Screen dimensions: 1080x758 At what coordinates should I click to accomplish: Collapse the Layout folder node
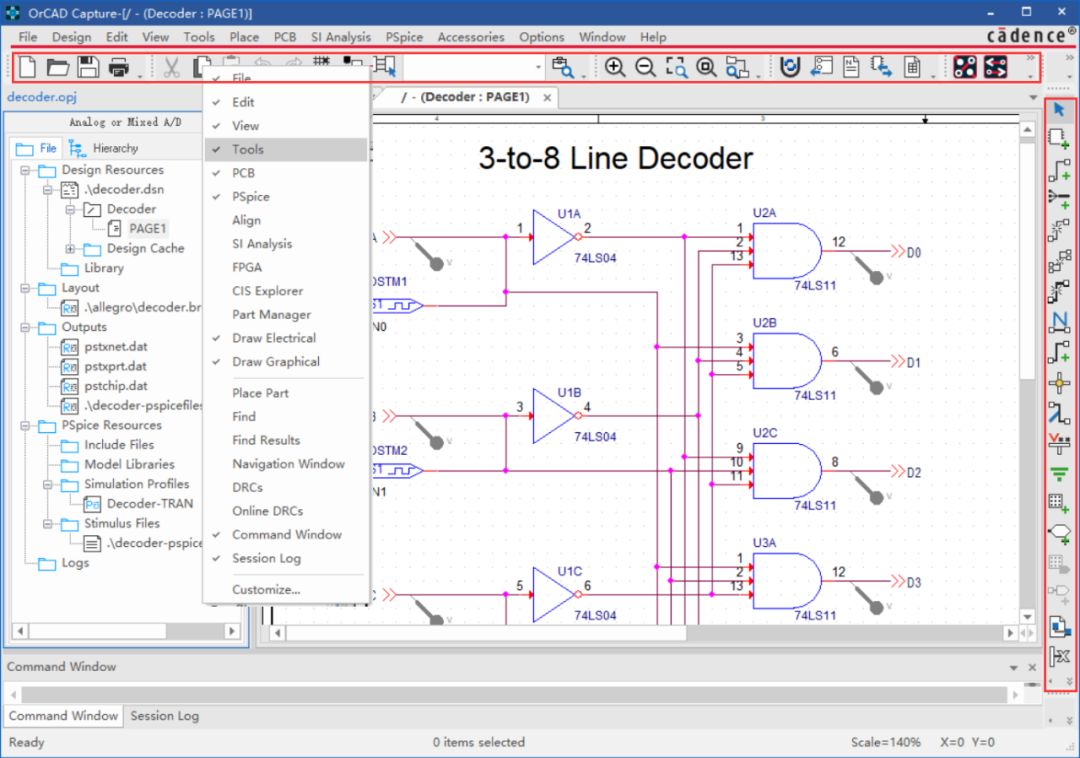pos(25,288)
